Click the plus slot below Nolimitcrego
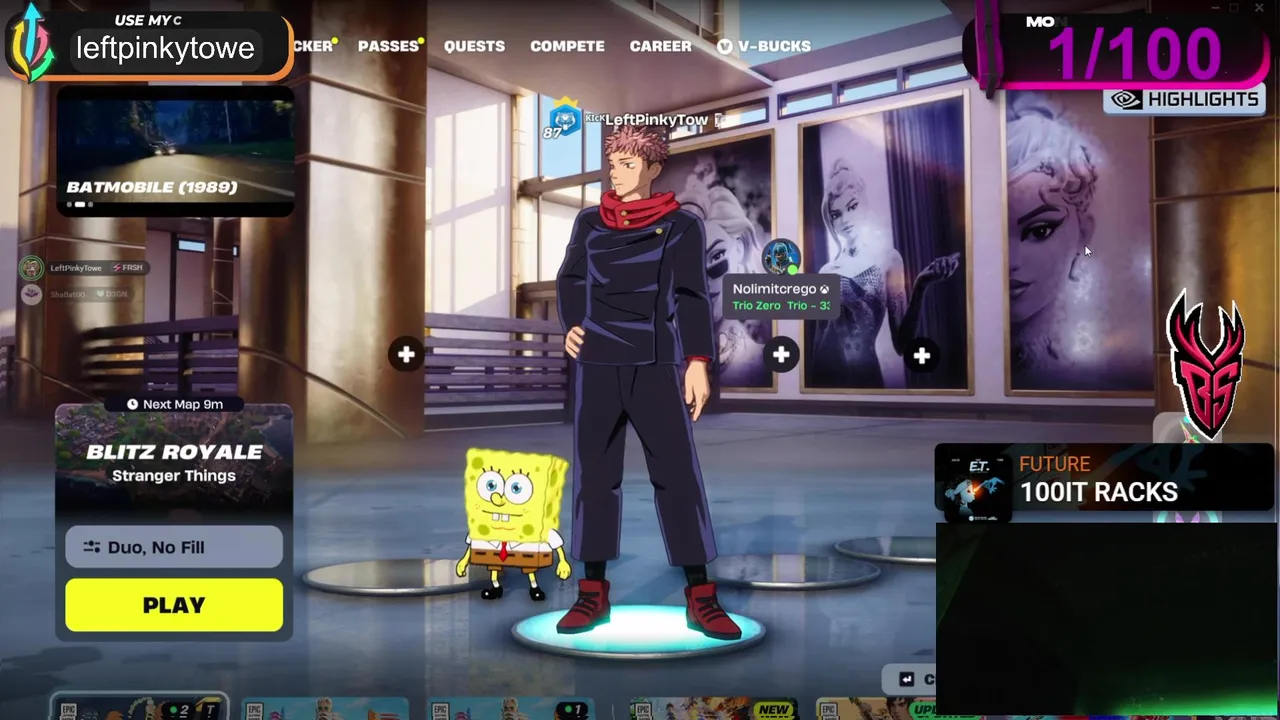Image resolution: width=1280 pixels, height=720 pixels. tap(781, 354)
